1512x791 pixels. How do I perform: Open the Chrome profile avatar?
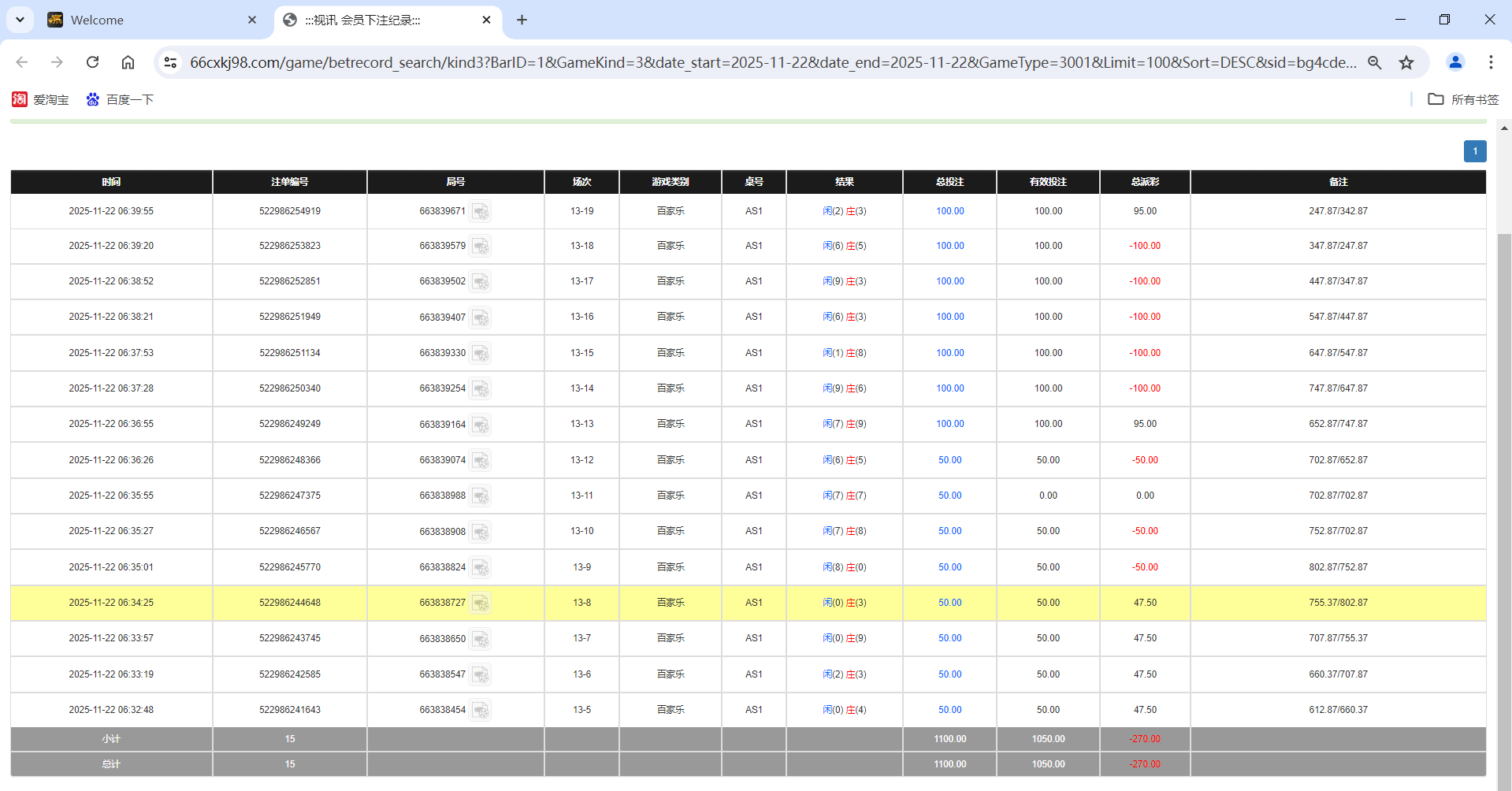(1455, 62)
